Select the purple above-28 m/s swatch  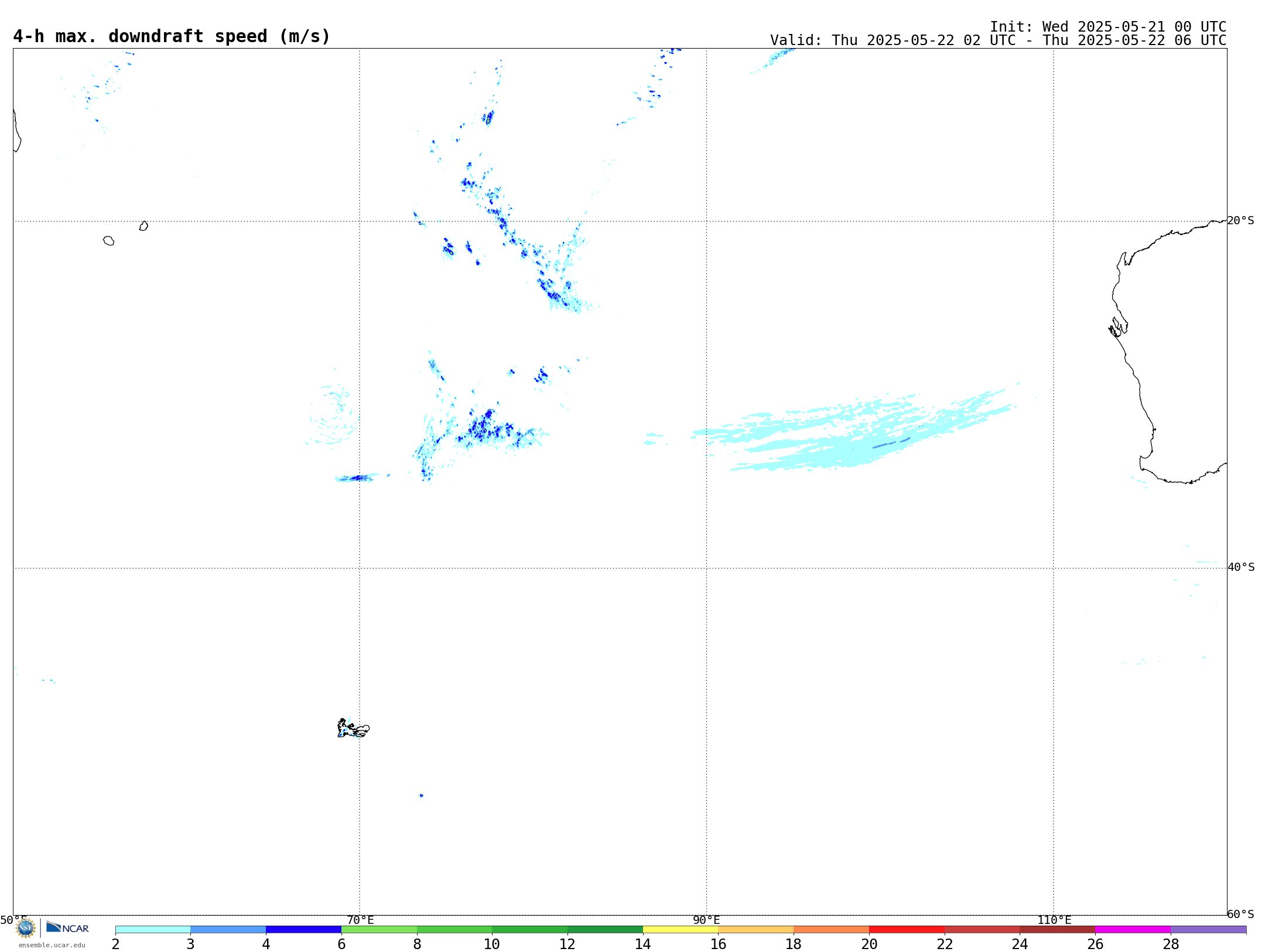(1209, 929)
